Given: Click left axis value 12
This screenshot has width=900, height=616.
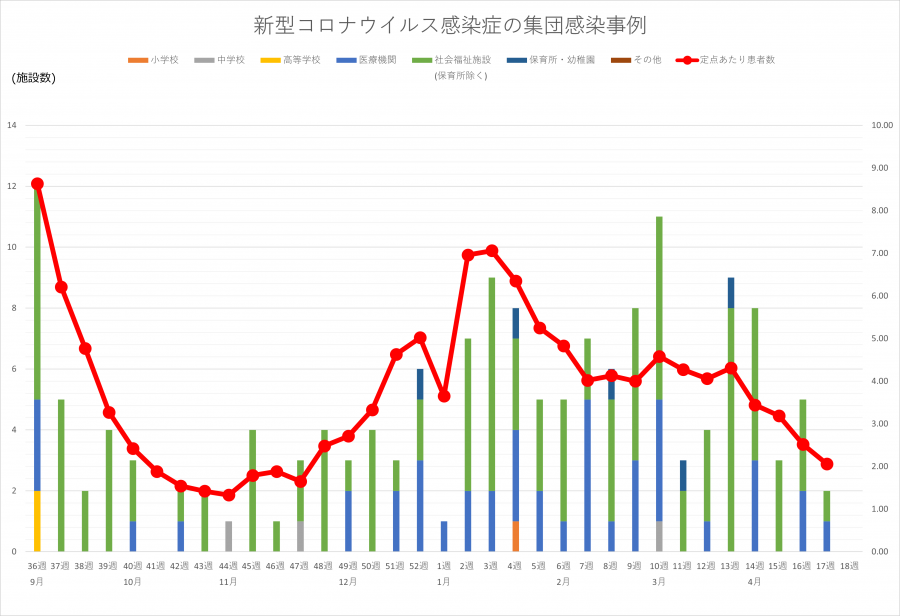Looking at the screenshot, I should (12, 186).
